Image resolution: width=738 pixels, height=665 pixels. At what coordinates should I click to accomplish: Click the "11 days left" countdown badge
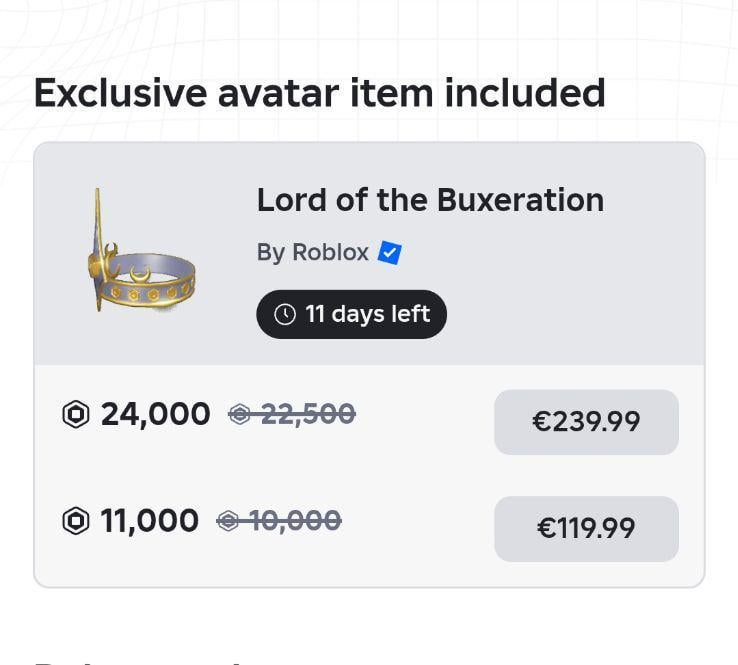coord(351,314)
